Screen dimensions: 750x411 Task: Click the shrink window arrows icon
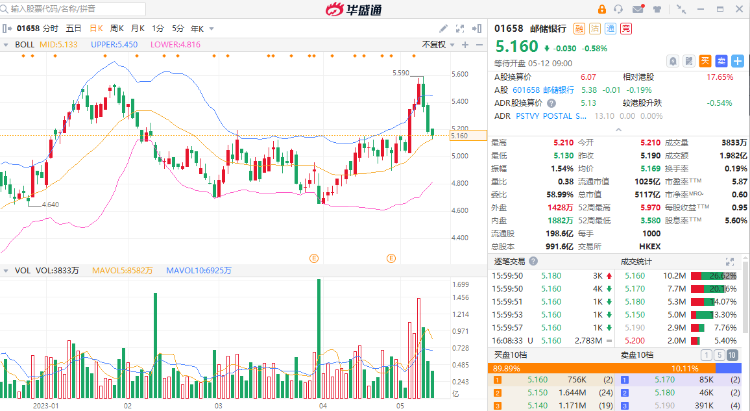pos(681,9)
